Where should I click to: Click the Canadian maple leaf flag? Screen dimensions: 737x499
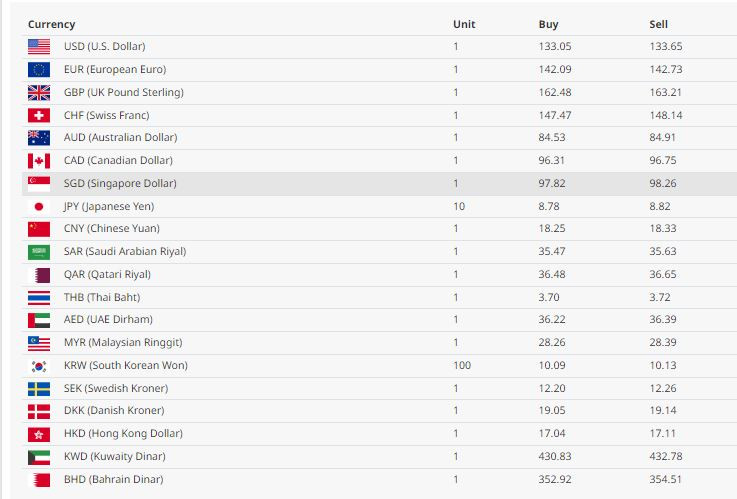(39, 161)
